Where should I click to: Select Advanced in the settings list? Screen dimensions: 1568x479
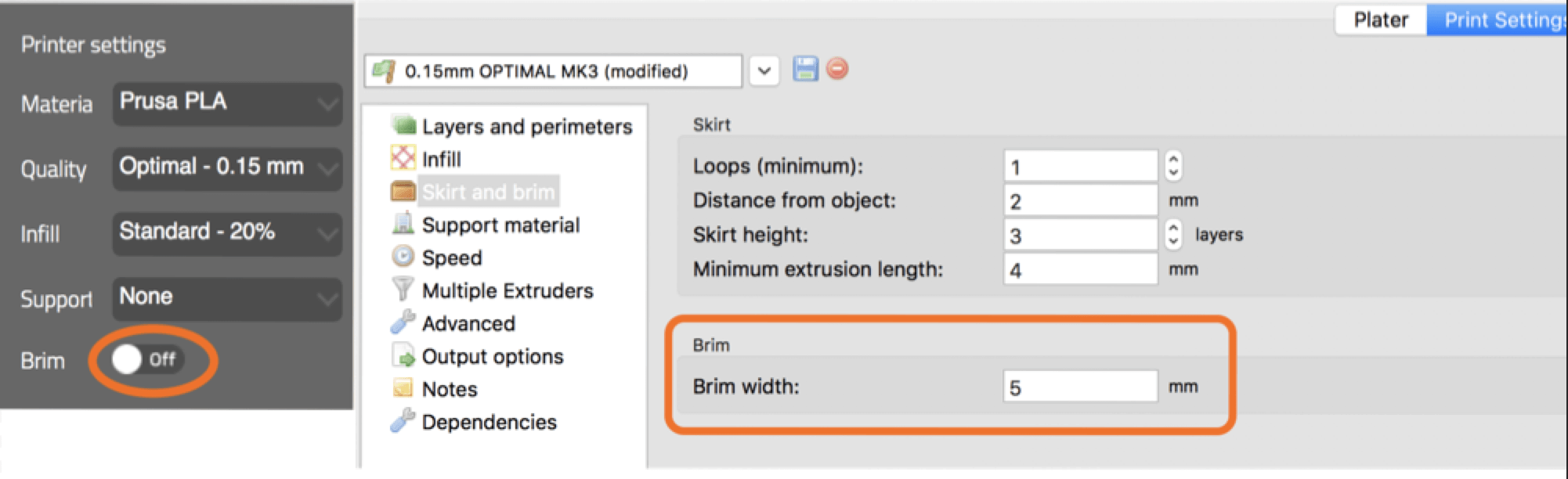point(468,323)
